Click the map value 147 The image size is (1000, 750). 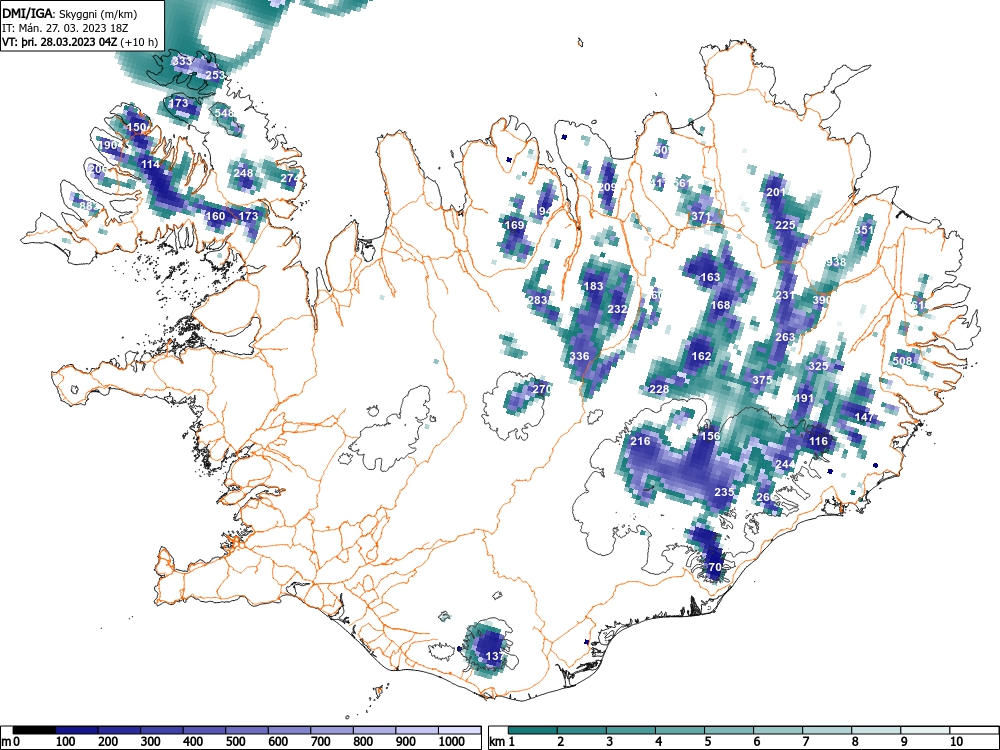(864, 417)
